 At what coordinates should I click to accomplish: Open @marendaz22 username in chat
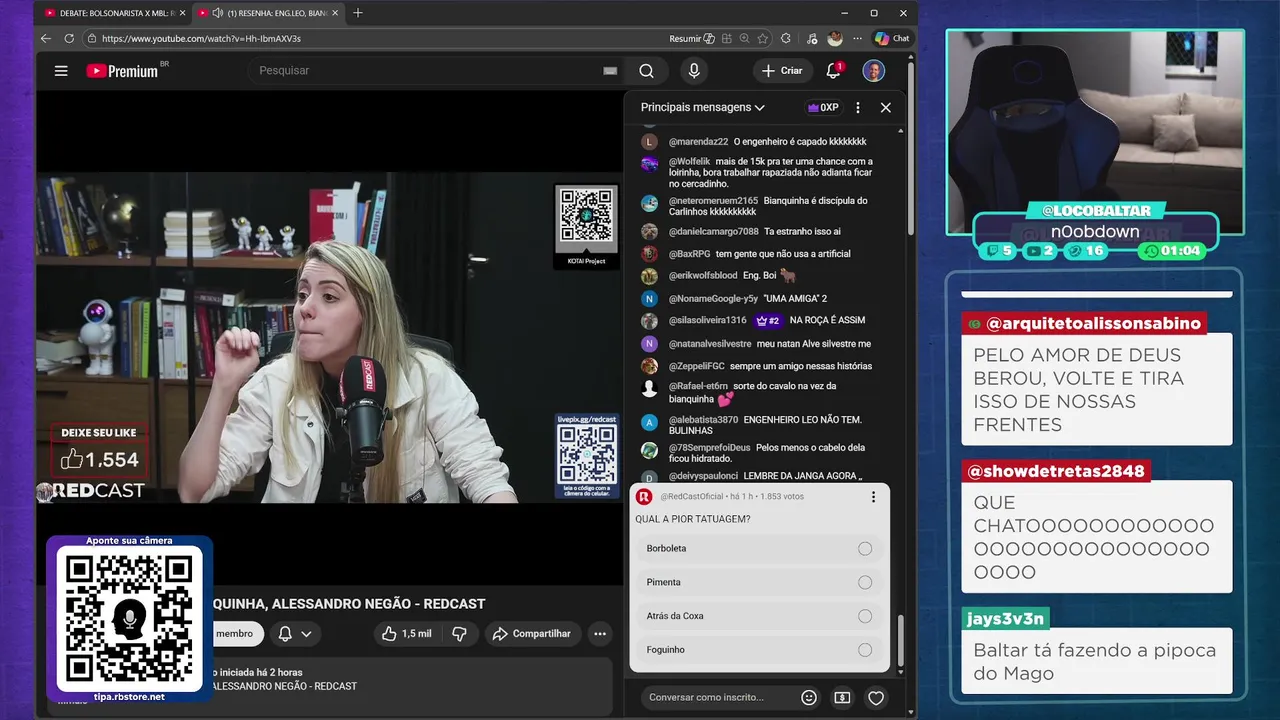tap(698, 142)
